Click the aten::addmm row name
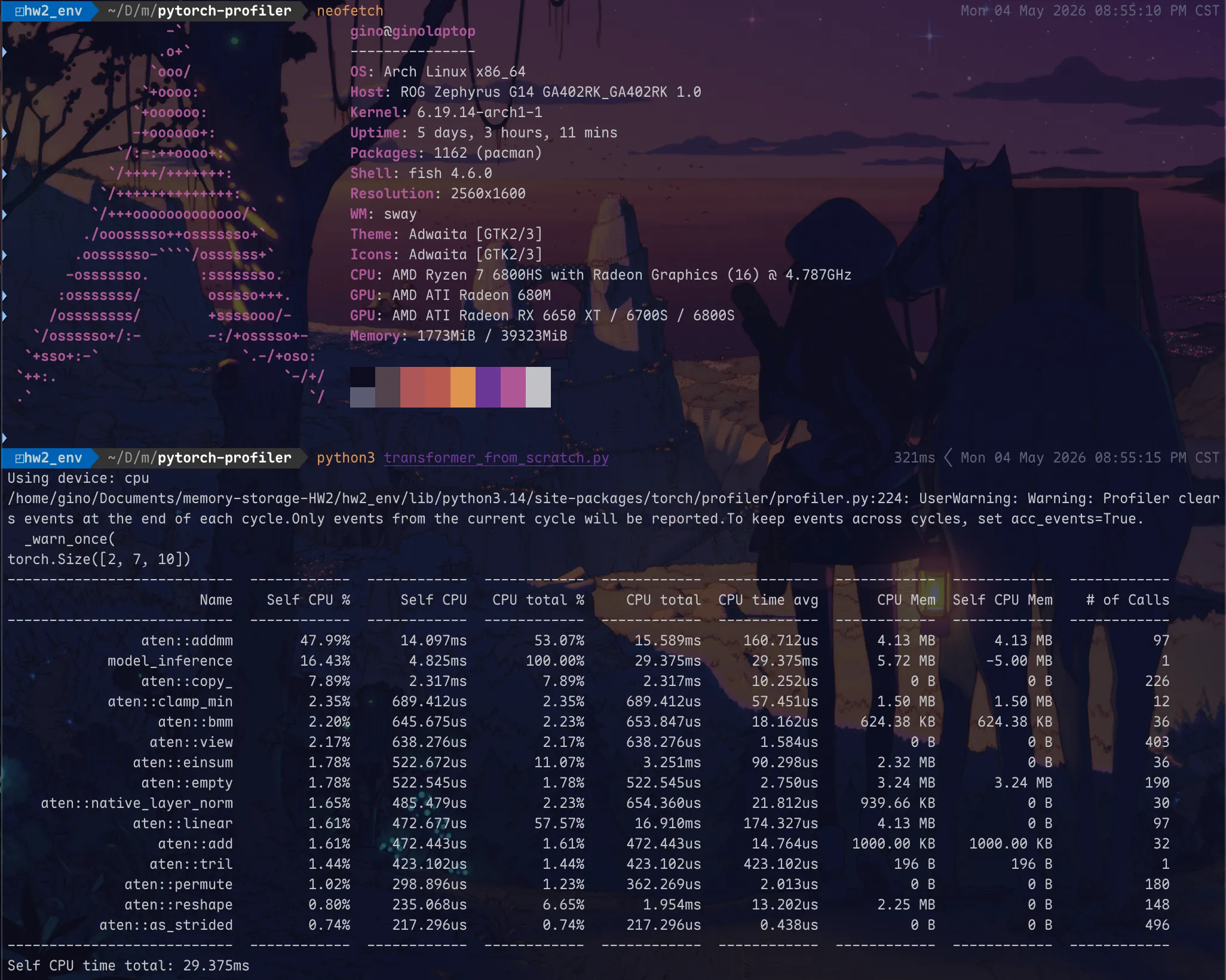1226x980 pixels. coord(187,641)
